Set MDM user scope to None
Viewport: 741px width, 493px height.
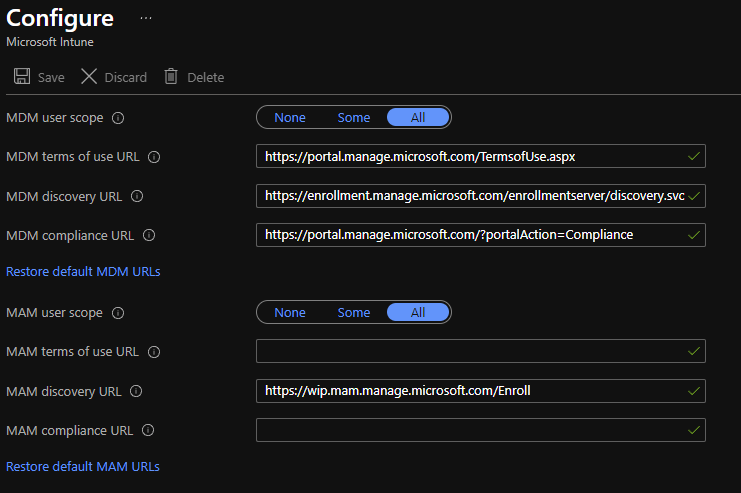290,118
